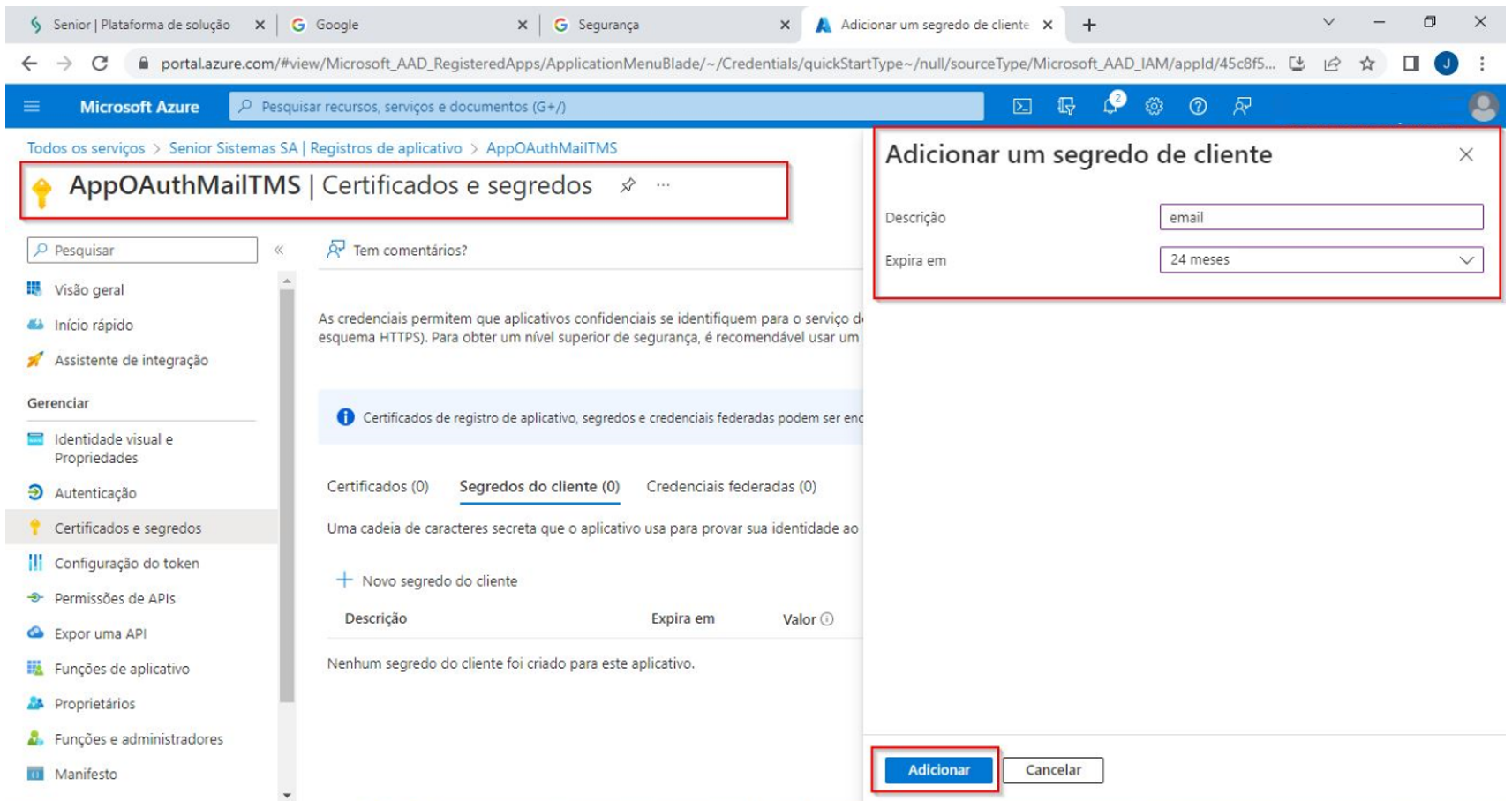The height and width of the screenshot is (801, 1512).
Task: Open help question mark icon
Action: (x=1198, y=107)
